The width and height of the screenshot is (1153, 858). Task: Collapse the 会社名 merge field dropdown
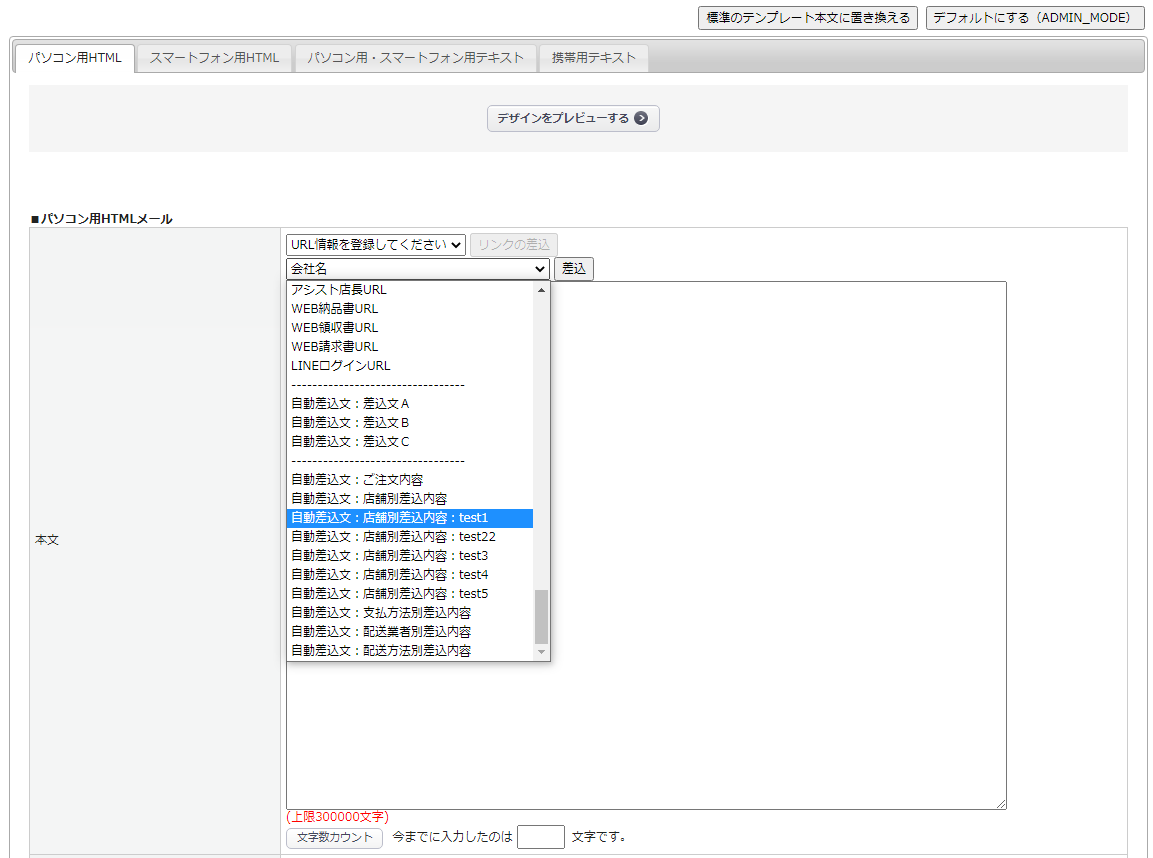(418, 269)
